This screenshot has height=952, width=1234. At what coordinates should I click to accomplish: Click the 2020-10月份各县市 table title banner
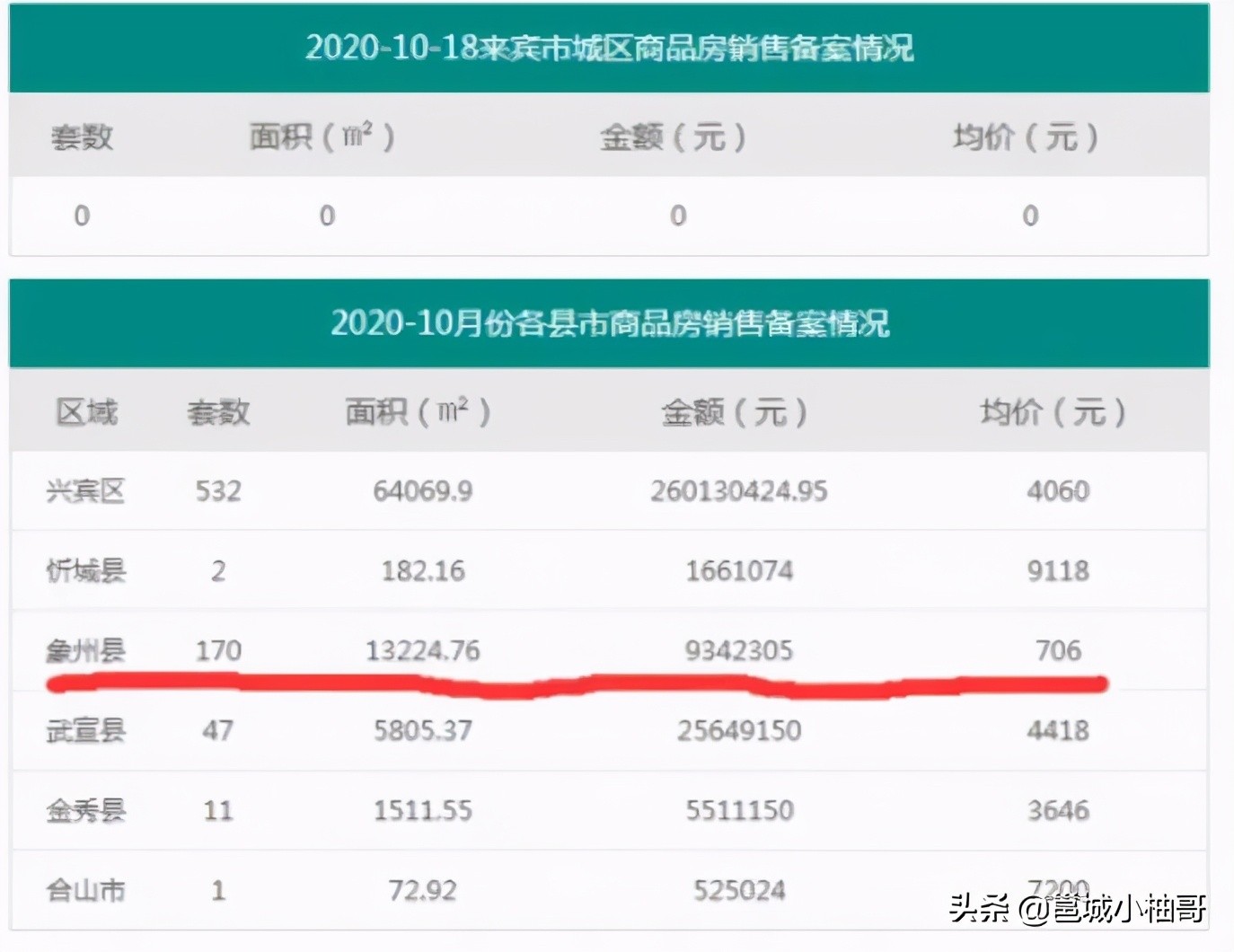pos(609,322)
